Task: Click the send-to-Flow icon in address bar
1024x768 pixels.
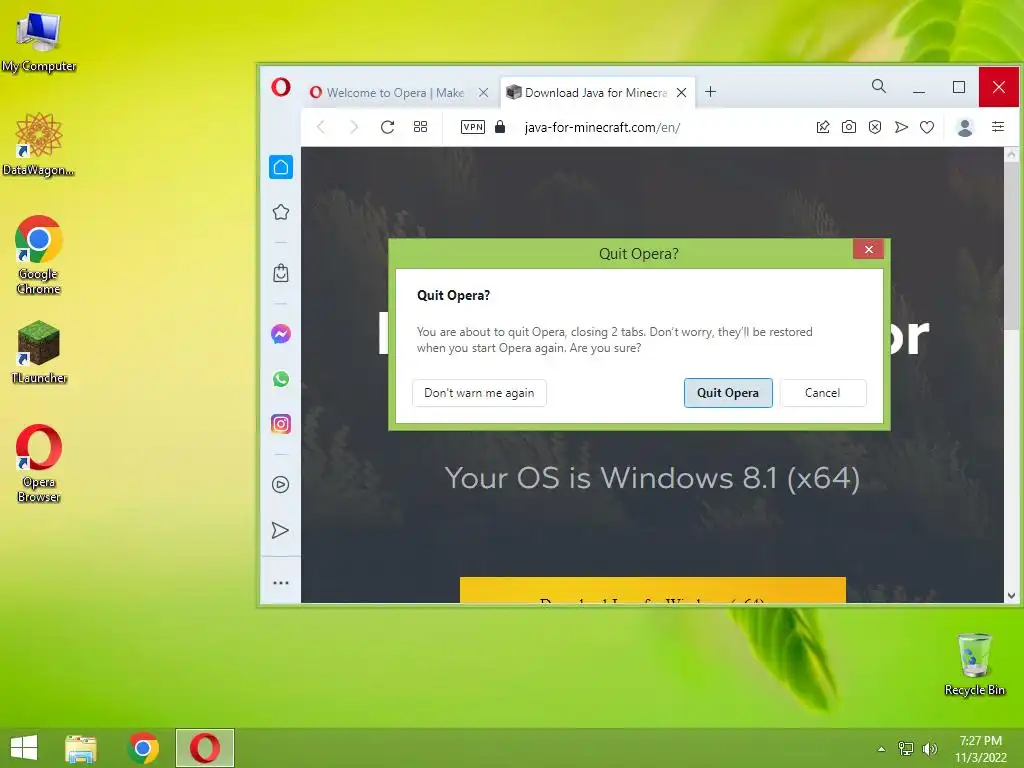Action: [x=901, y=127]
